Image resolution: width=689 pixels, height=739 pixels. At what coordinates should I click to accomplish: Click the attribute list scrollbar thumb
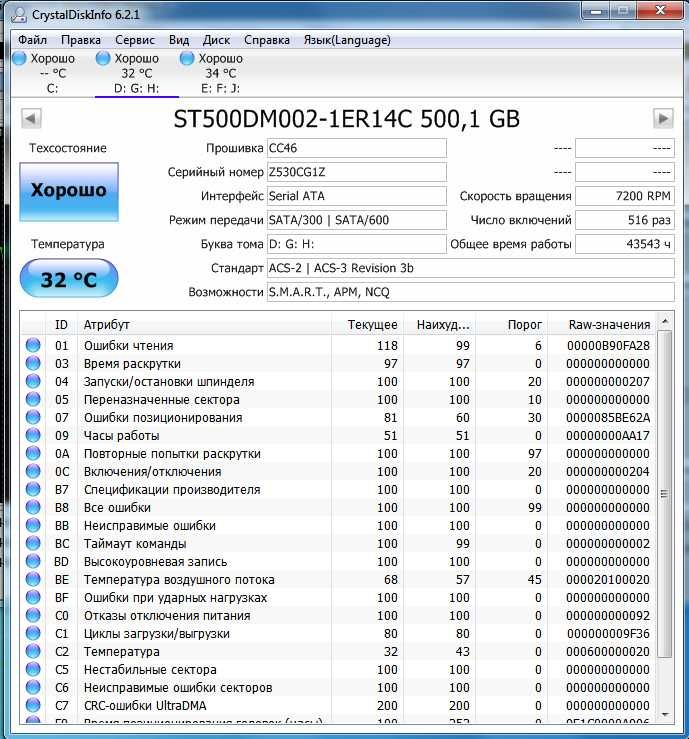(x=664, y=494)
